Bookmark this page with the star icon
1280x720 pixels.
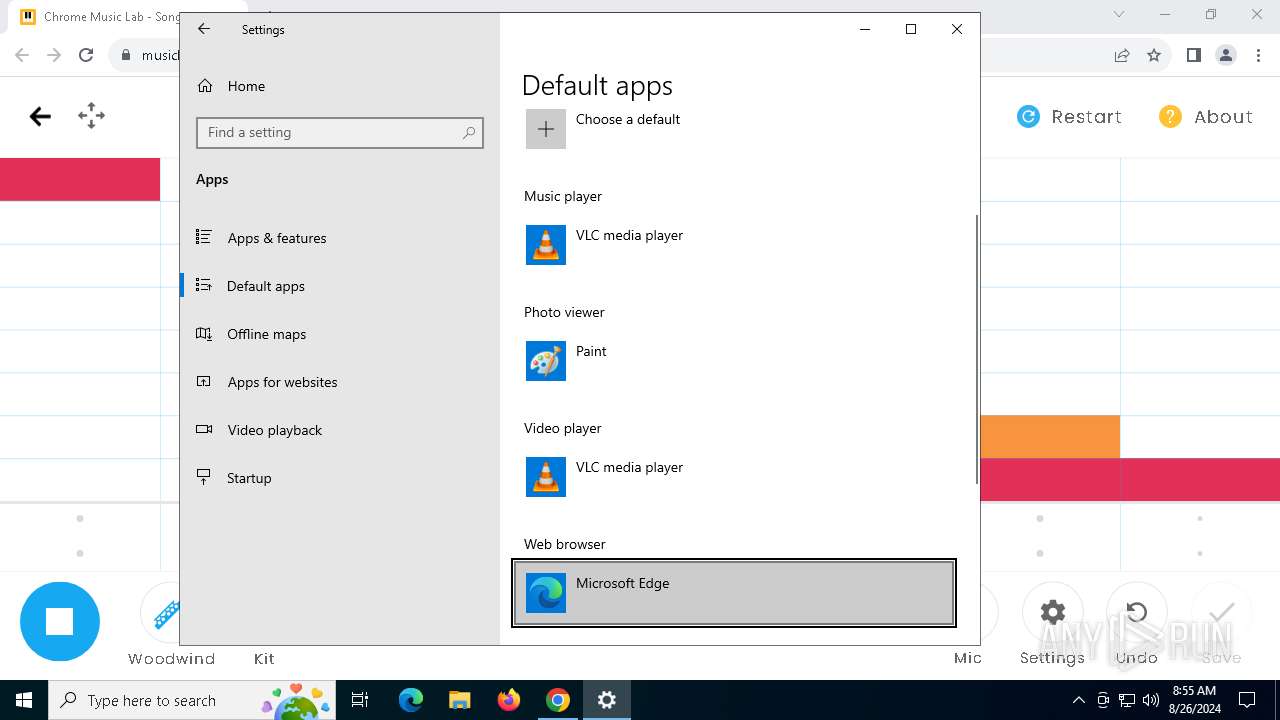(1154, 55)
